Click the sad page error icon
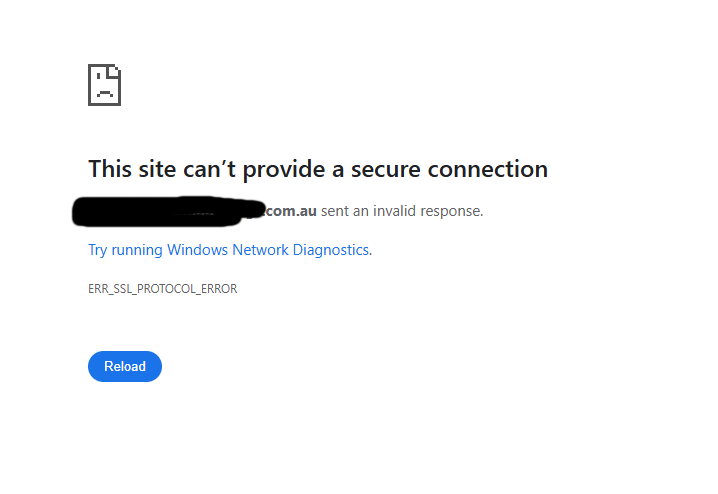The width and height of the screenshot is (718, 494). point(104,85)
